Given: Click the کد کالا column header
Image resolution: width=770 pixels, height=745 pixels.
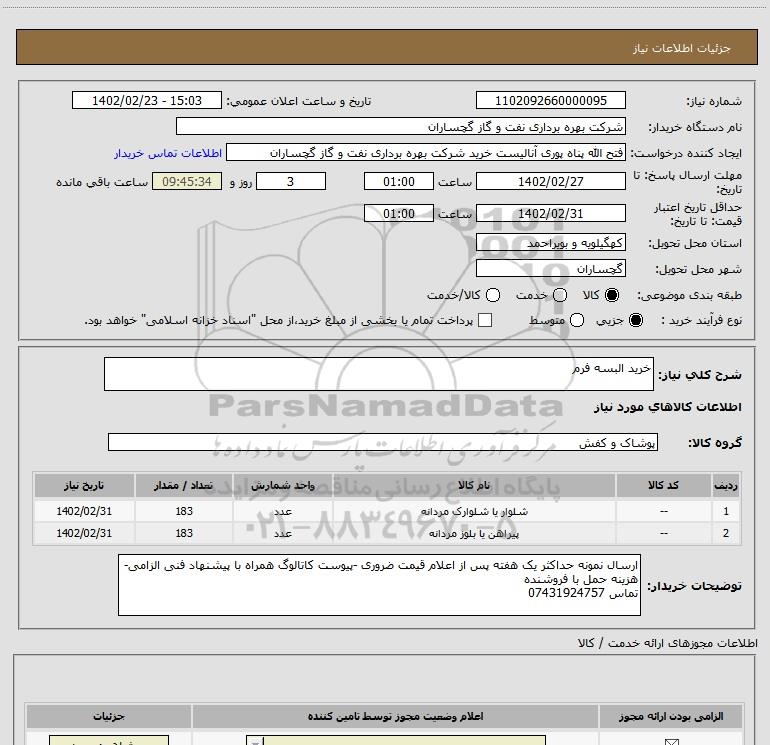Looking at the screenshot, I should click(x=663, y=485).
